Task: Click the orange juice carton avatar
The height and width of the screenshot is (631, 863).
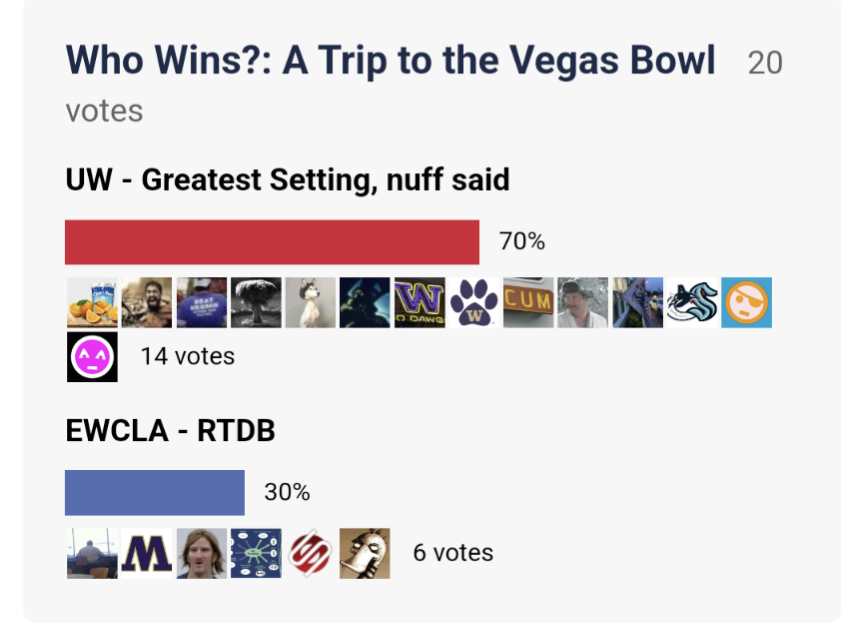Action: point(92,303)
